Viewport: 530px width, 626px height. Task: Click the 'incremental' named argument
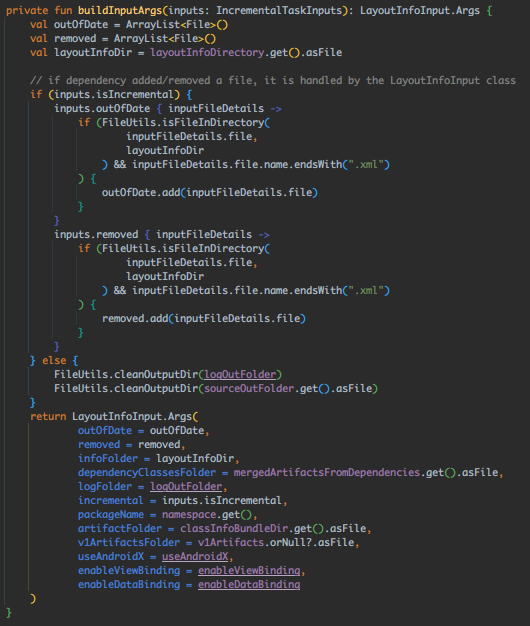pyautogui.click(x=111, y=501)
